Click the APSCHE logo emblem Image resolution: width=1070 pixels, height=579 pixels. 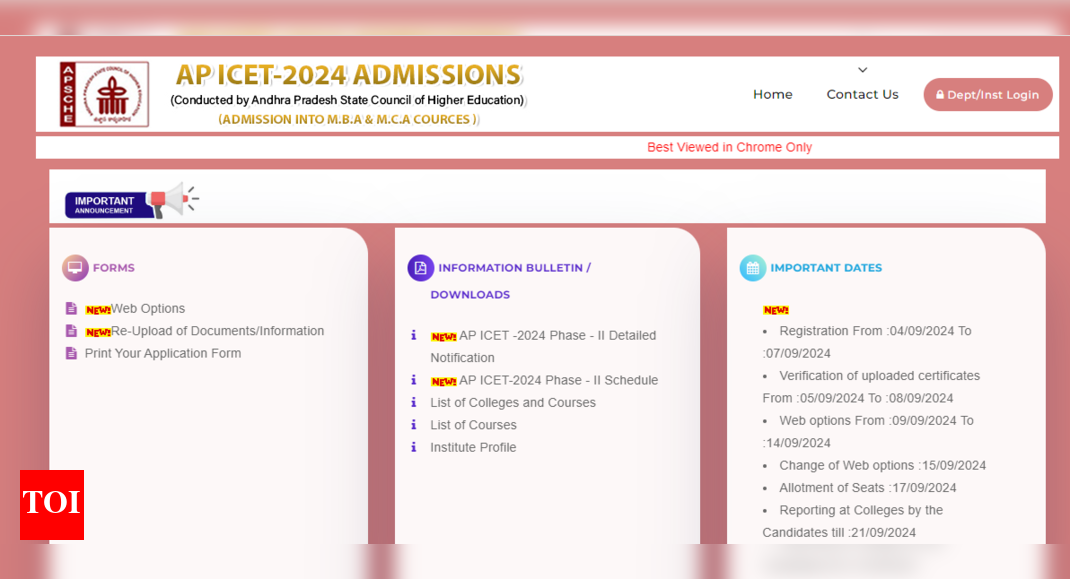104,94
